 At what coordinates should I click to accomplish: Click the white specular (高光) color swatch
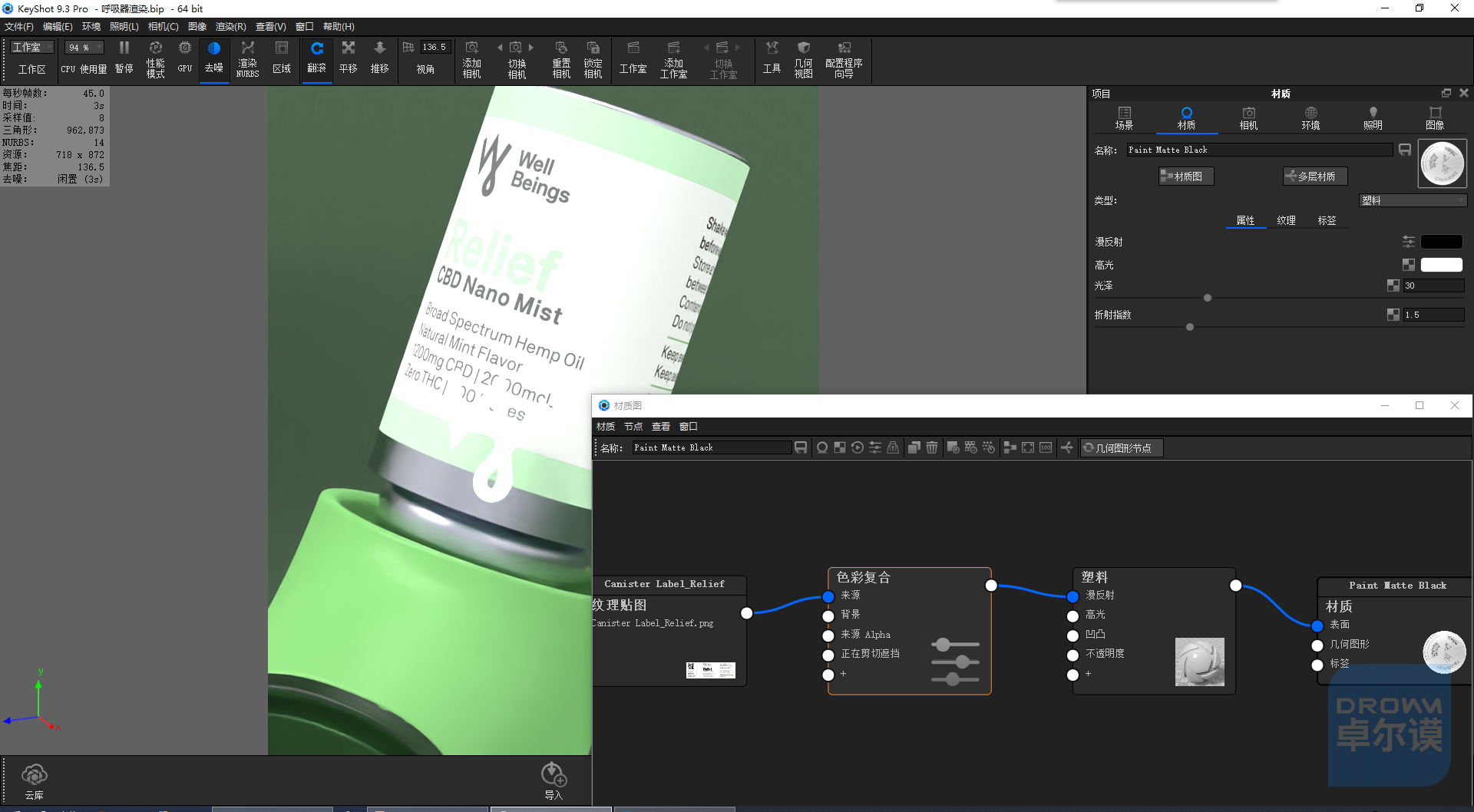1441,265
